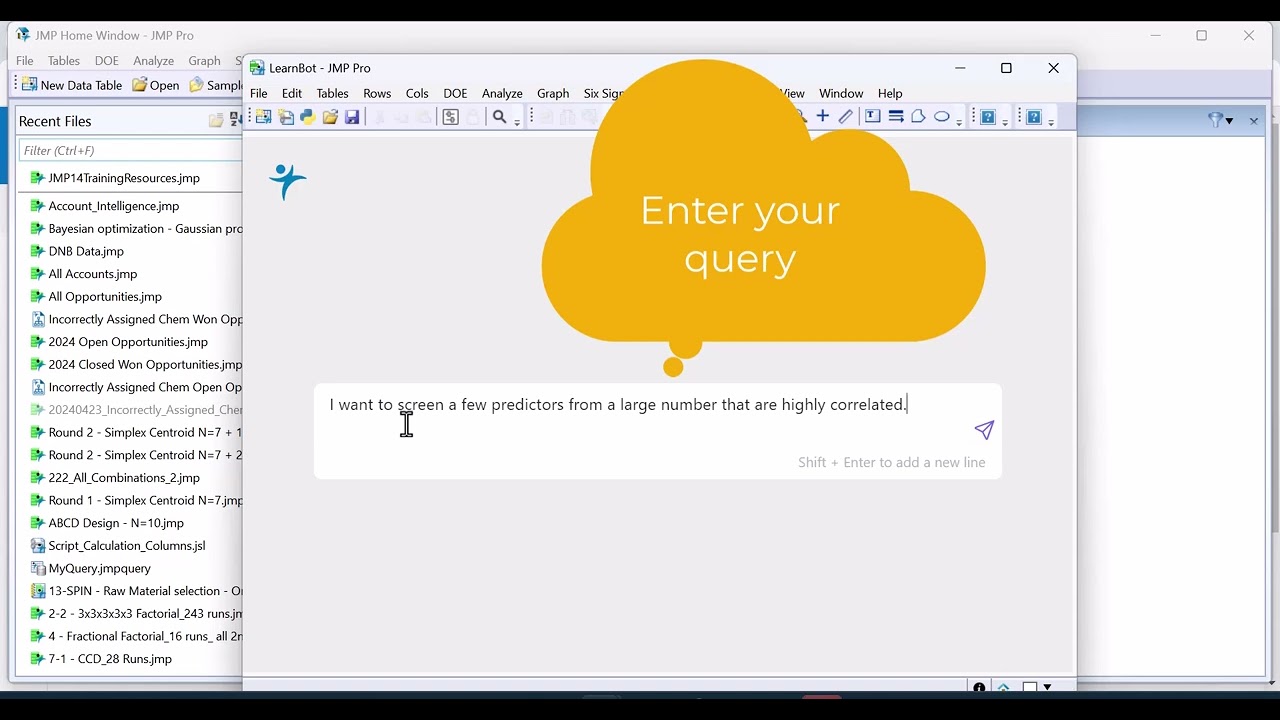Open the Analyze menu in JMP Home Window
Viewport: 1280px width, 720px height.
[x=154, y=61]
